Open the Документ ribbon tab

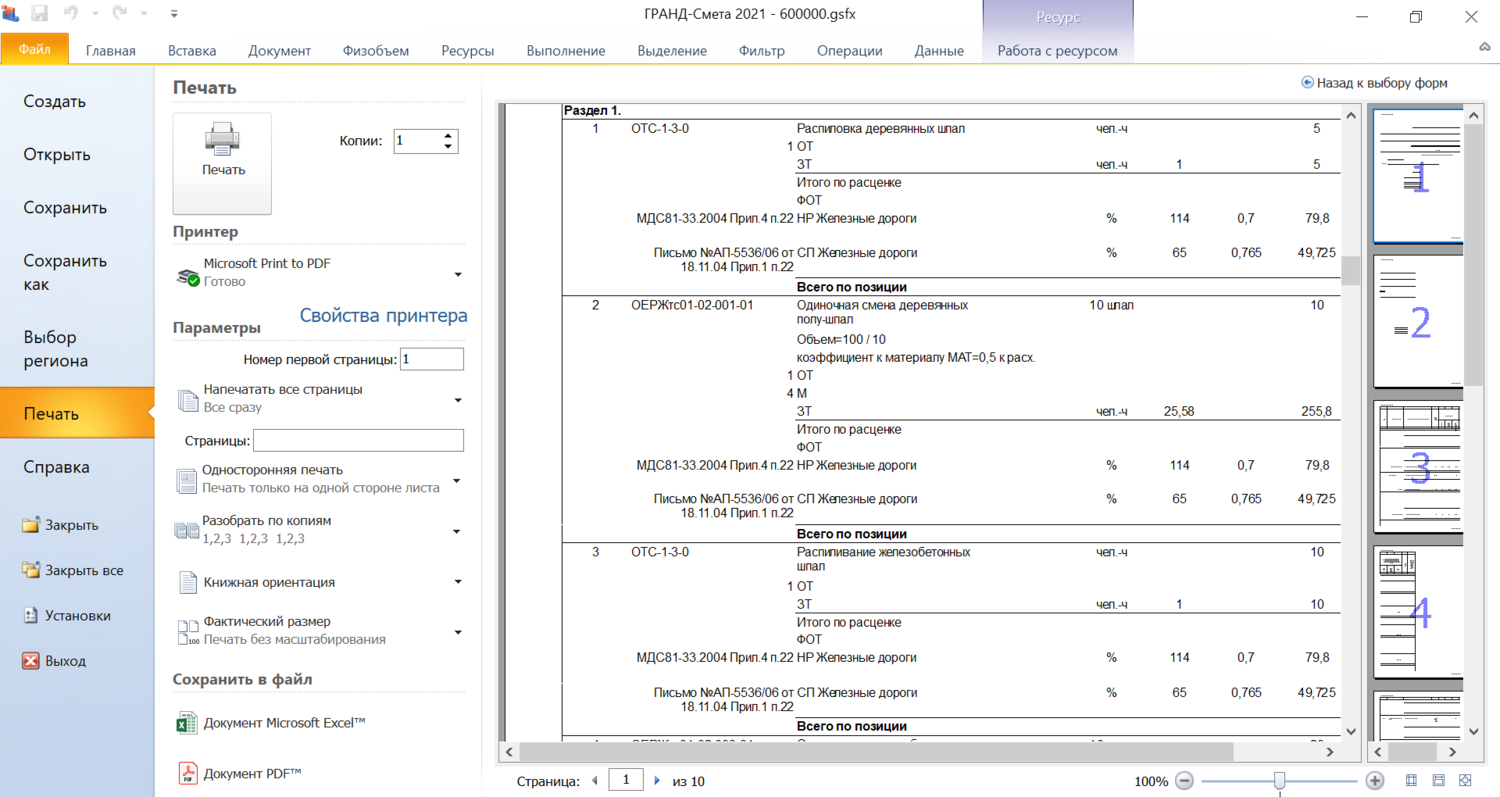click(280, 51)
